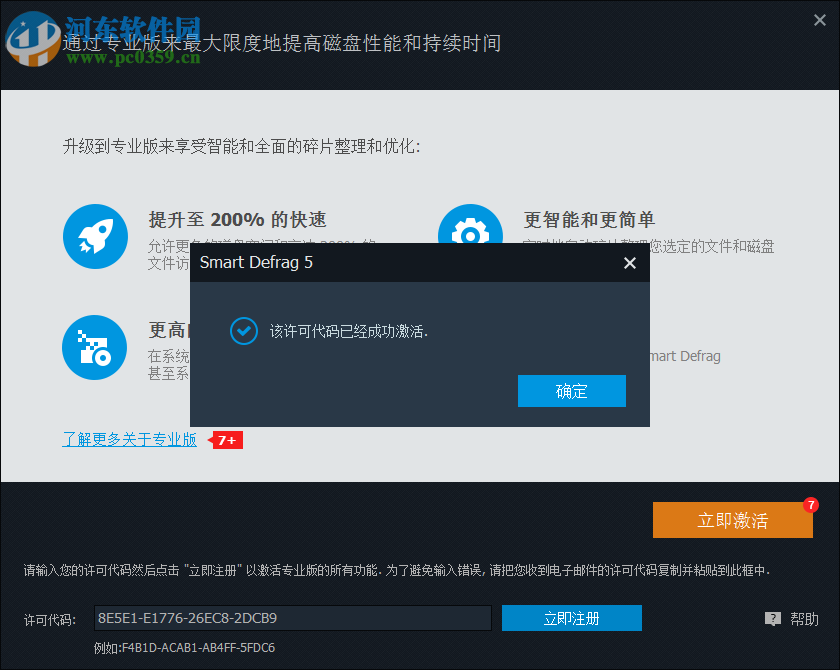This screenshot has height=670, width=840.
Task: Close the Smart Defrag 5 dialog
Action: click(629, 263)
